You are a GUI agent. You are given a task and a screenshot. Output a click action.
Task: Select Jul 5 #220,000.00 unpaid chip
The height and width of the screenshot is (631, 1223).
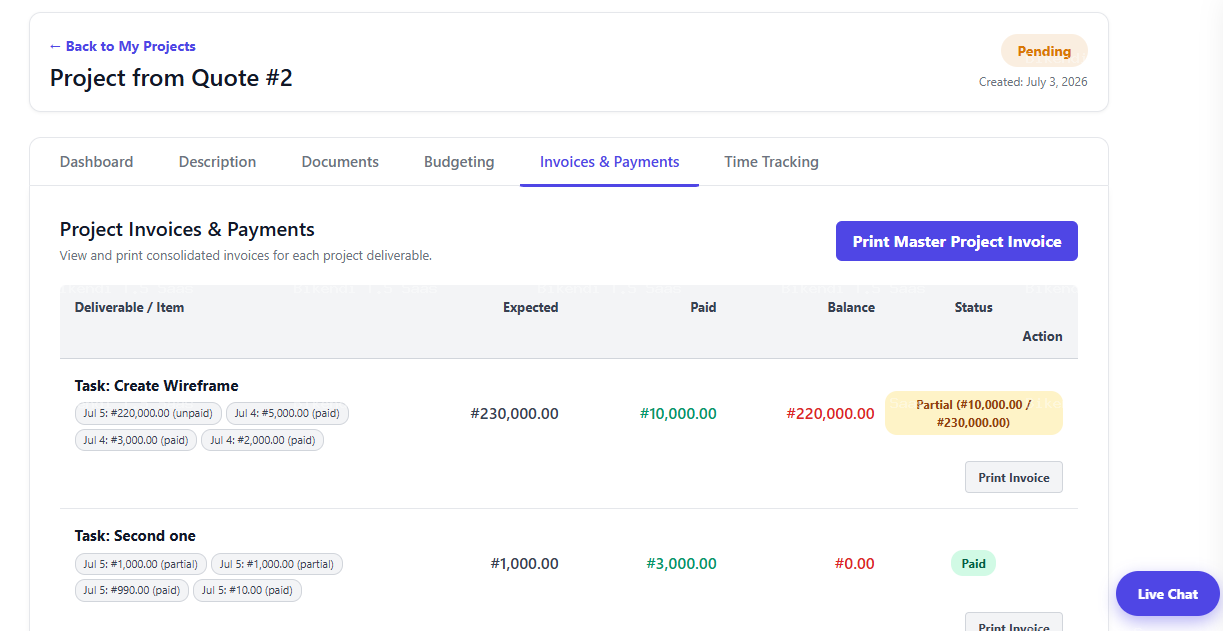(148, 414)
